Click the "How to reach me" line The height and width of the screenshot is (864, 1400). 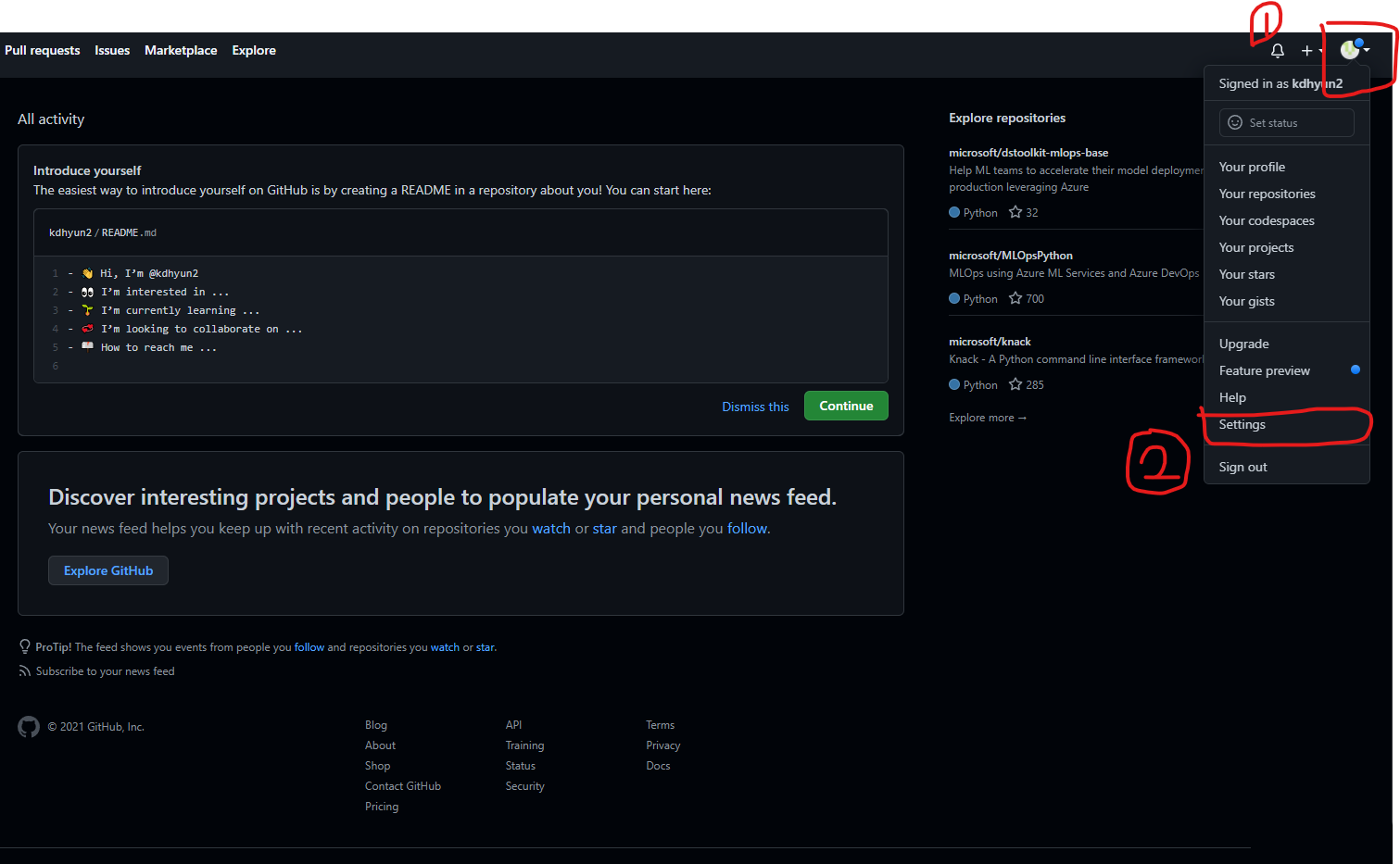click(158, 347)
